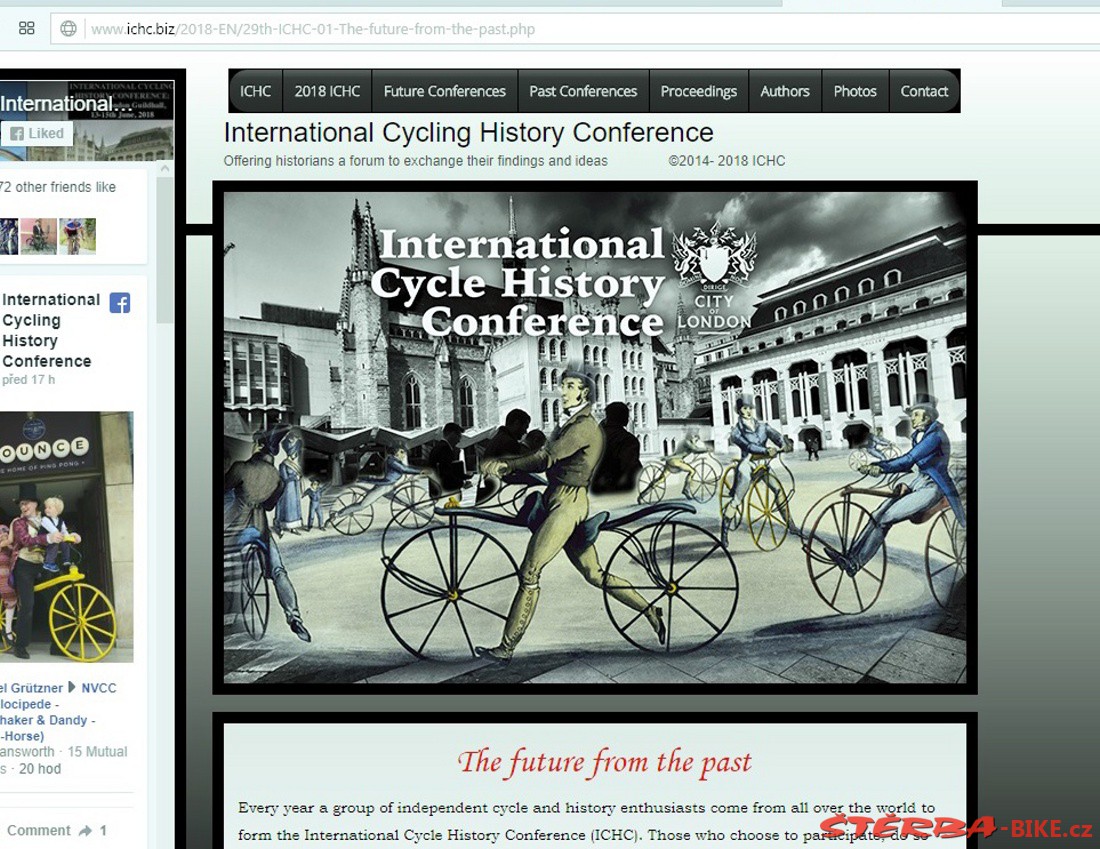Screen dimensions: 1100x849
Task: Open the ICHC menu item
Action: click(x=255, y=91)
